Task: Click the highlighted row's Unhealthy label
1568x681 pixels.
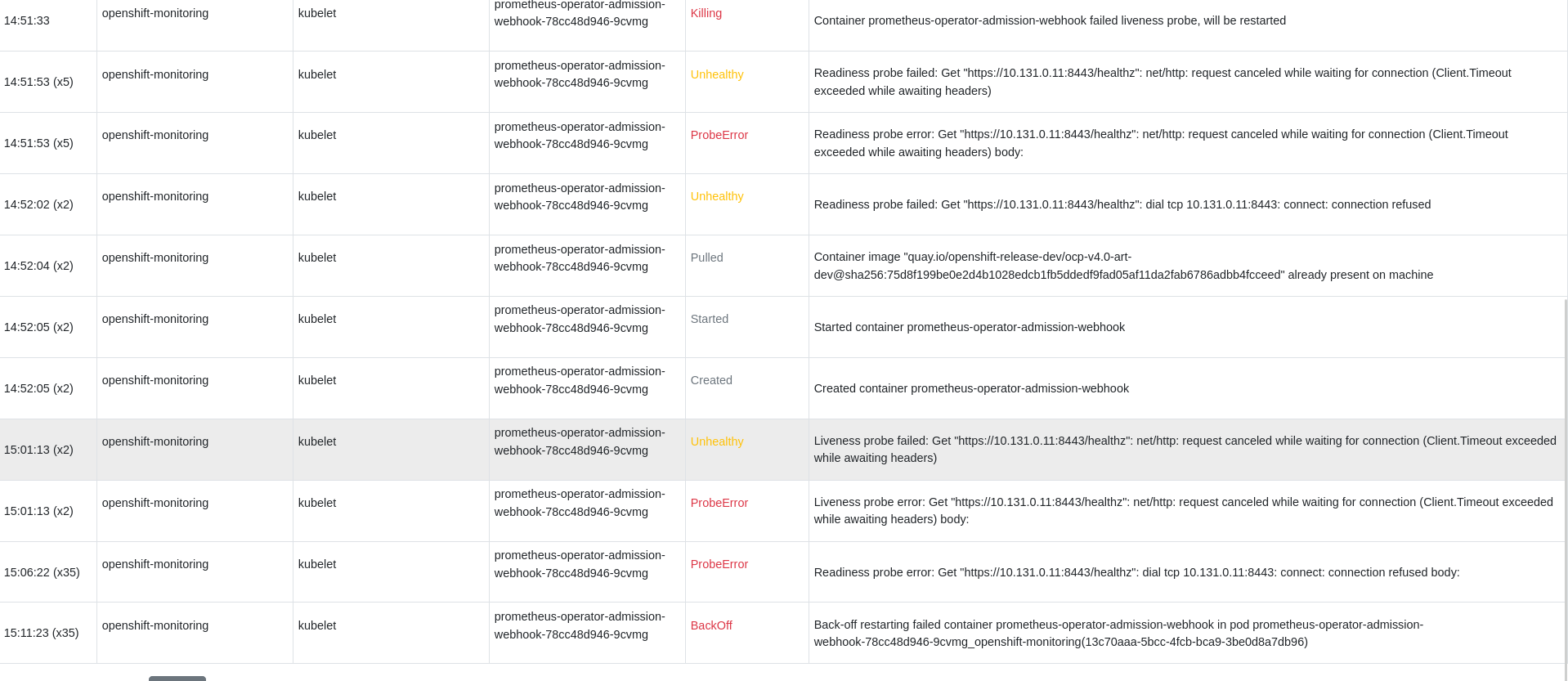Action: [x=717, y=441]
